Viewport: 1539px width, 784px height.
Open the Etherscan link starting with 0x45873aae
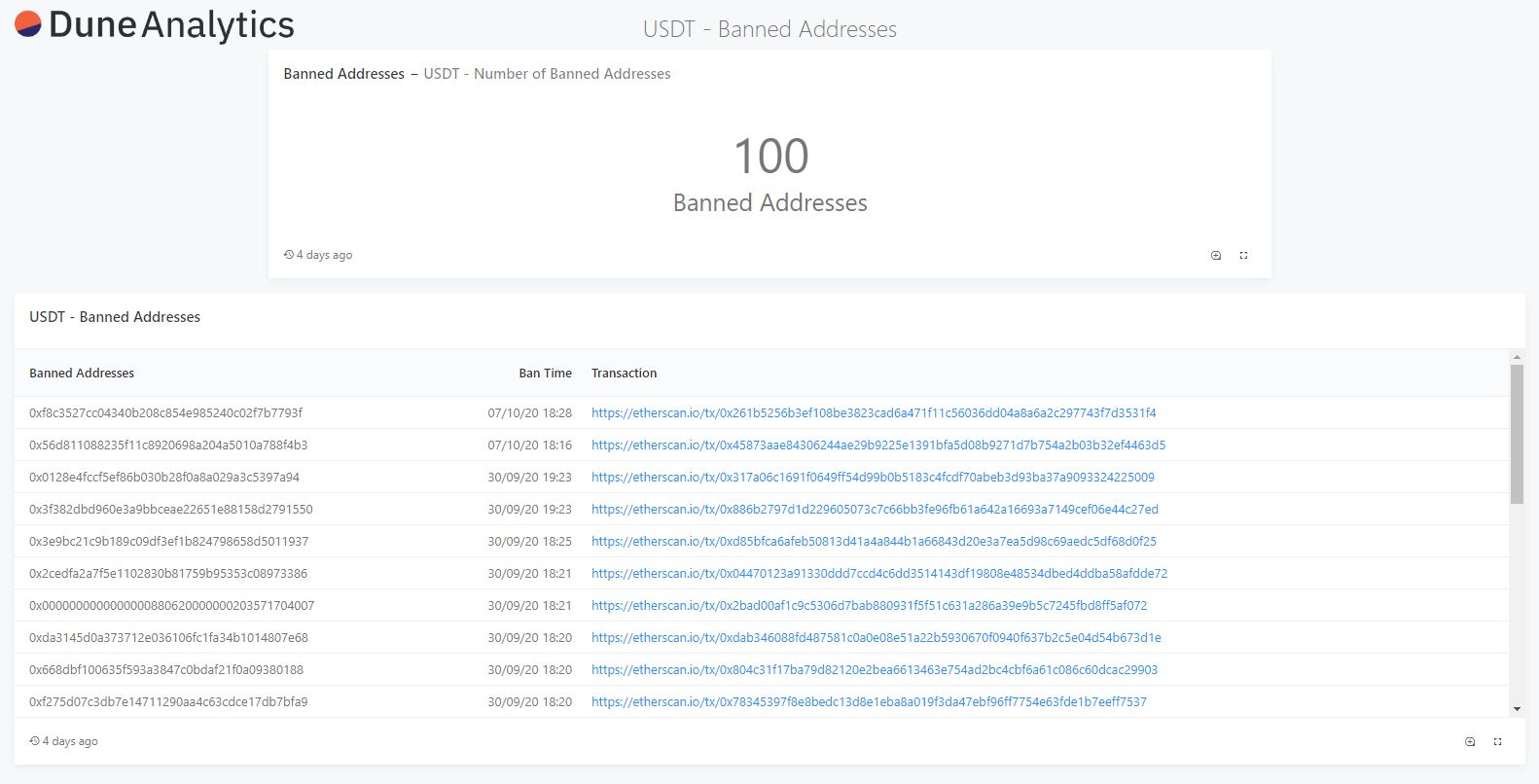[877, 445]
